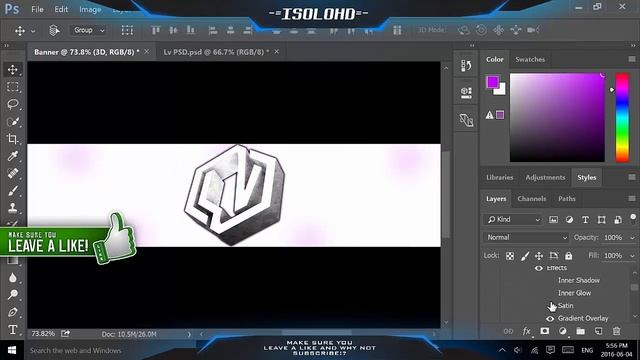The image size is (640, 360).
Task: Toggle the layer filtering on/off switch
Action: coord(633,218)
